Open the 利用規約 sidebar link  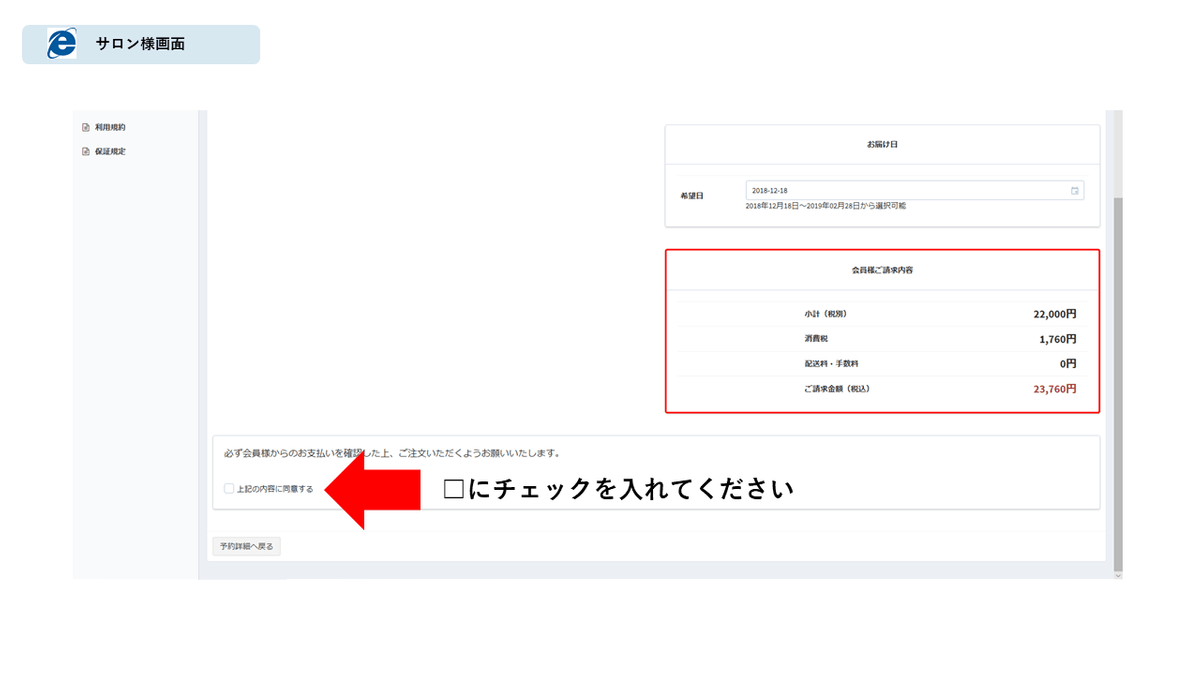point(110,127)
